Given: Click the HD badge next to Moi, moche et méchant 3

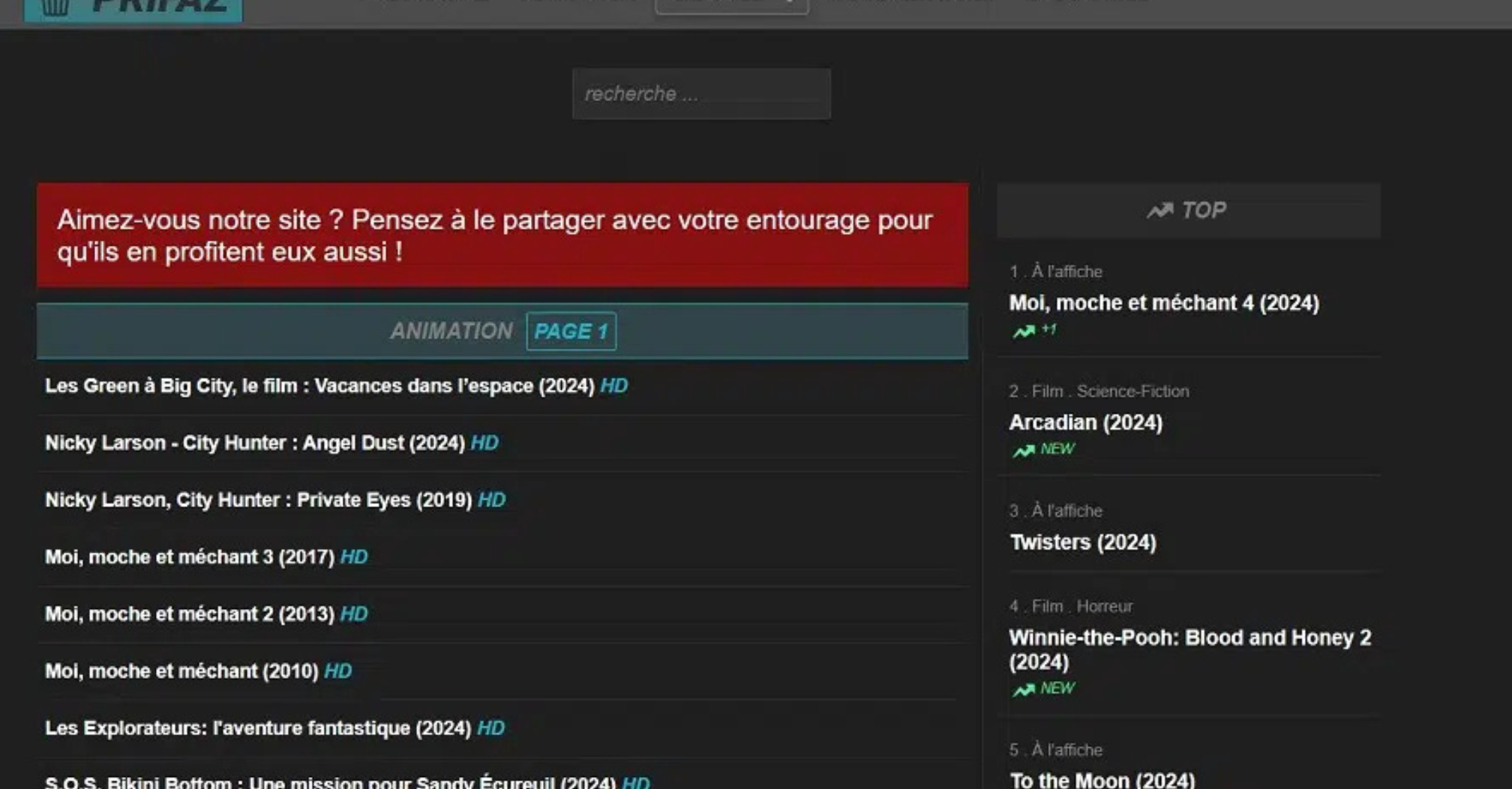Looking at the screenshot, I should point(354,557).
